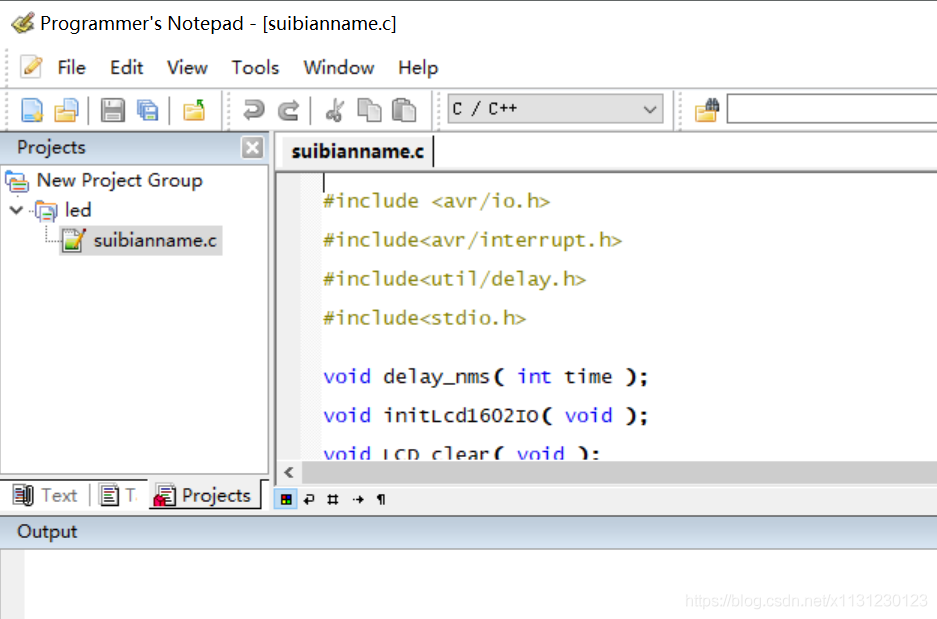Click the Output panel header

tap(468, 532)
